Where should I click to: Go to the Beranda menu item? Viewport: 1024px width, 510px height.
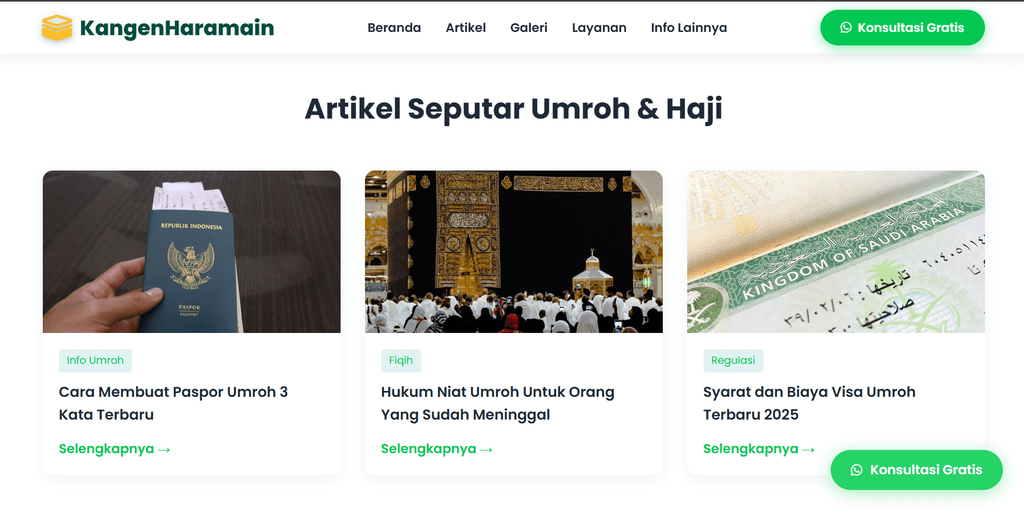pyautogui.click(x=394, y=28)
